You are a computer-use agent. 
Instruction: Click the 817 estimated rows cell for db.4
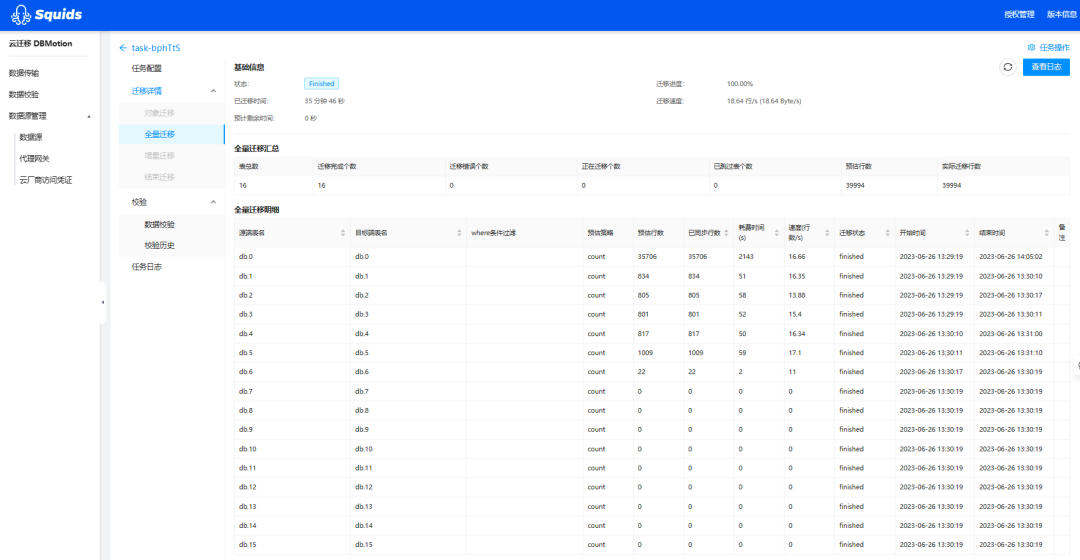(643, 333)
